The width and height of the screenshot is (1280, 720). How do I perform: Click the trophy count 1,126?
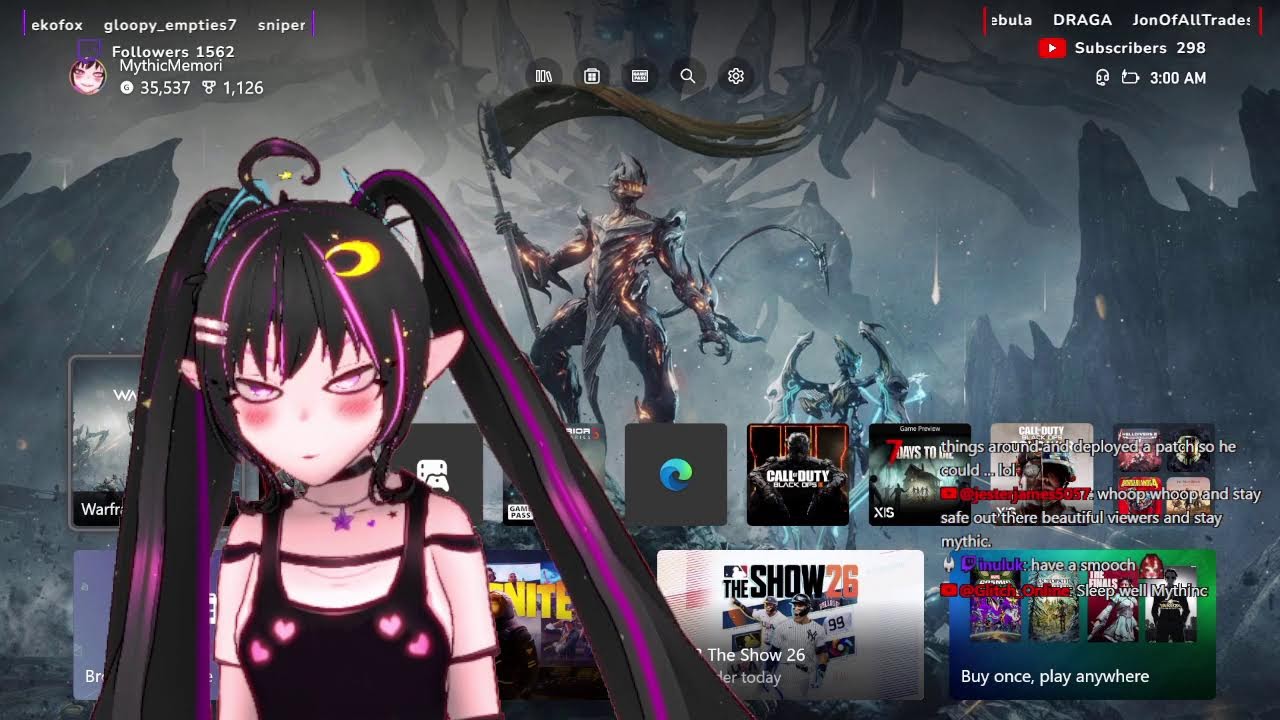tap(243, 88)
